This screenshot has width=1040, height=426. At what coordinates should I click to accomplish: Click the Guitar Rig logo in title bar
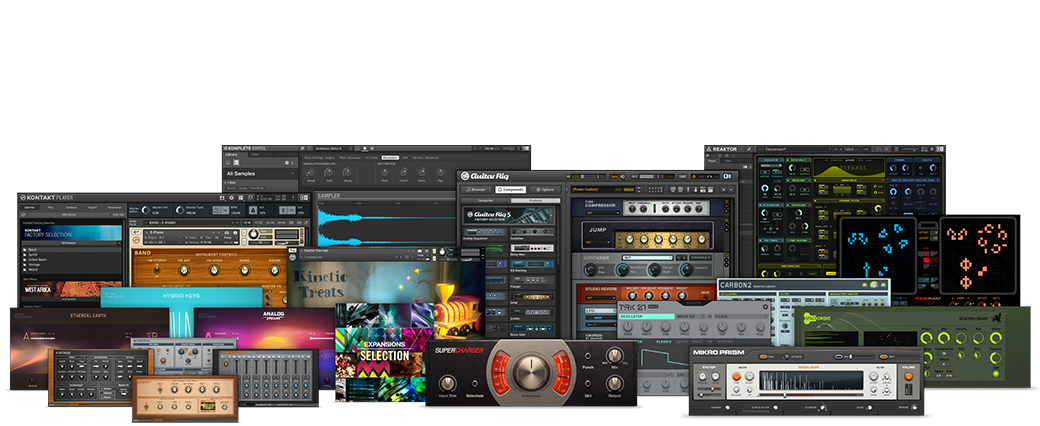[x=484, y=176]
